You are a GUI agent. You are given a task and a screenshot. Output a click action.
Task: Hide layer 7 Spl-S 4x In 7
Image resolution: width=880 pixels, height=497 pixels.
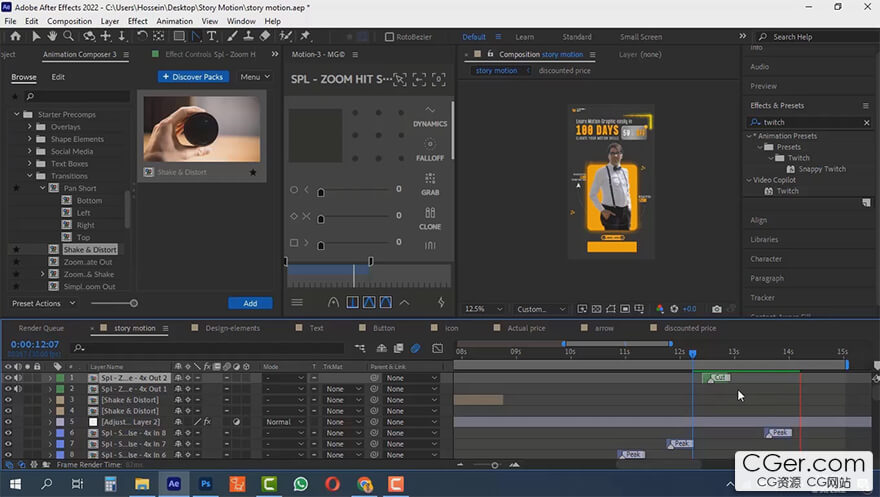pos(8,444)
